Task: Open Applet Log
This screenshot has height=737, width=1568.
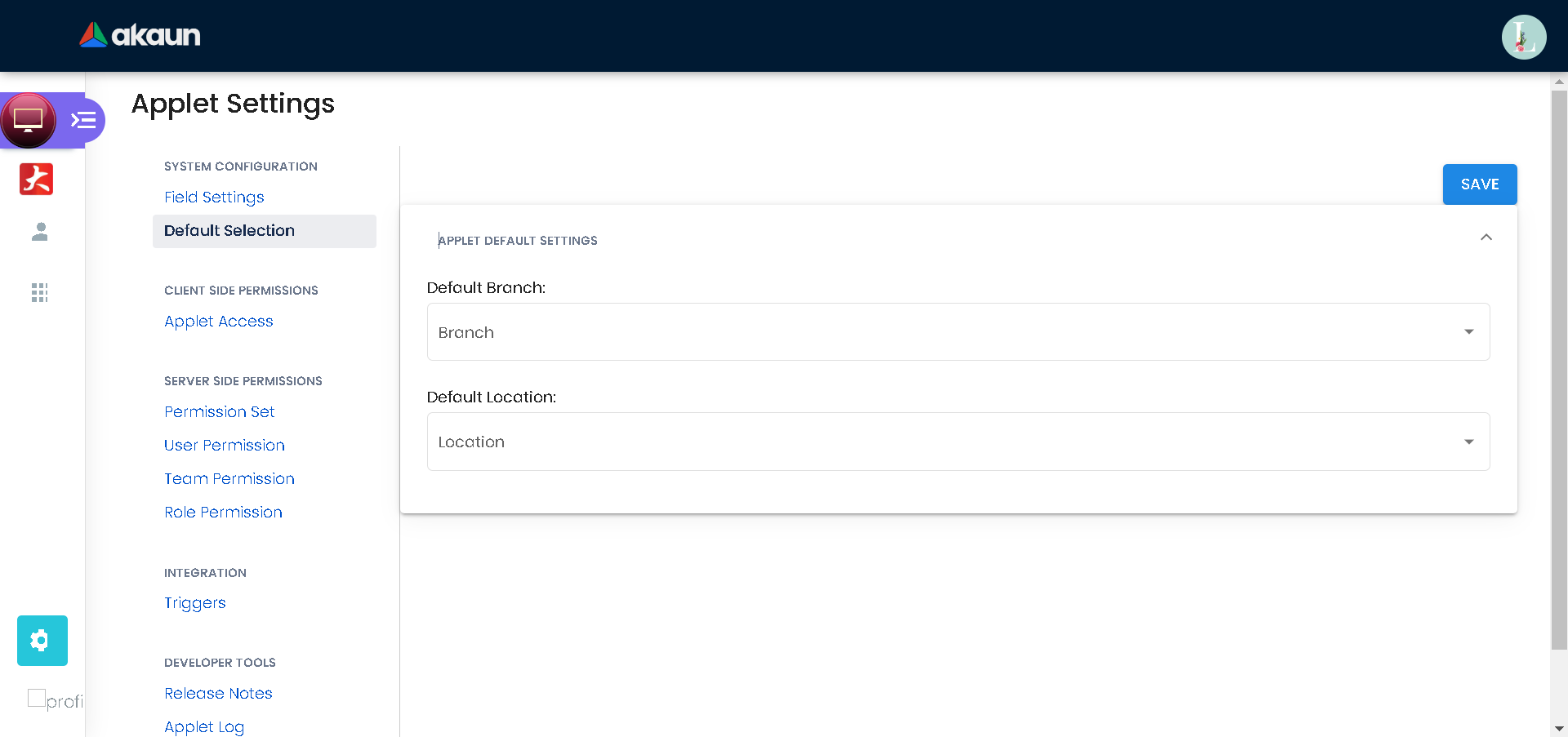Action: [204, 727]
